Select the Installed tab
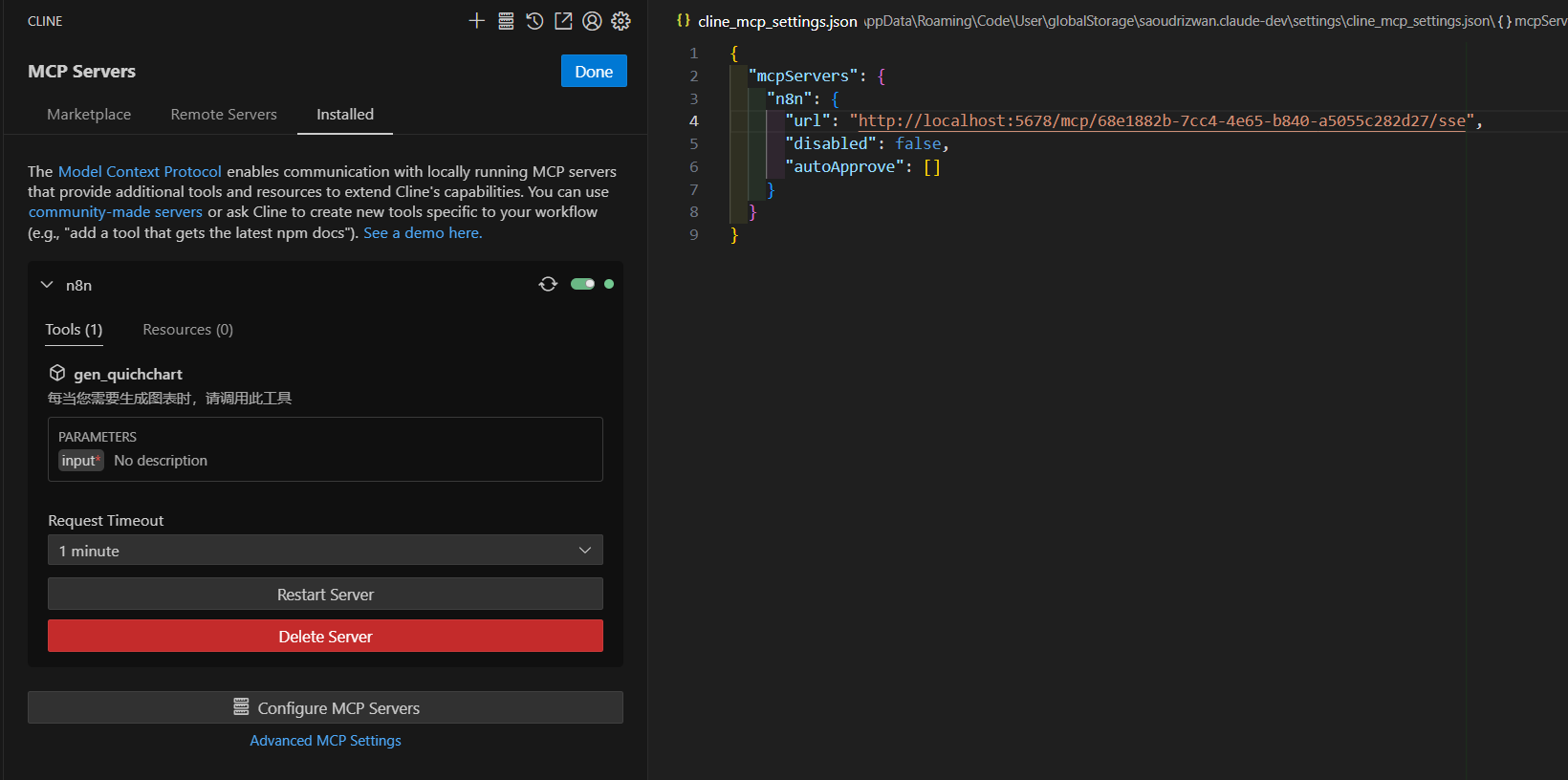The image size is (1568, 780). tap(345, 114)
